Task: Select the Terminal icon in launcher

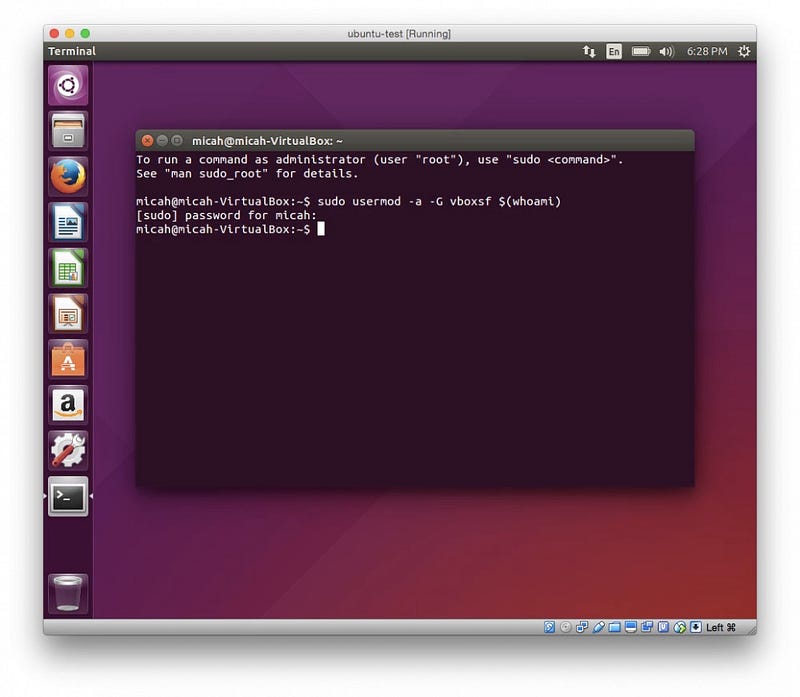Action: [68, 496]
